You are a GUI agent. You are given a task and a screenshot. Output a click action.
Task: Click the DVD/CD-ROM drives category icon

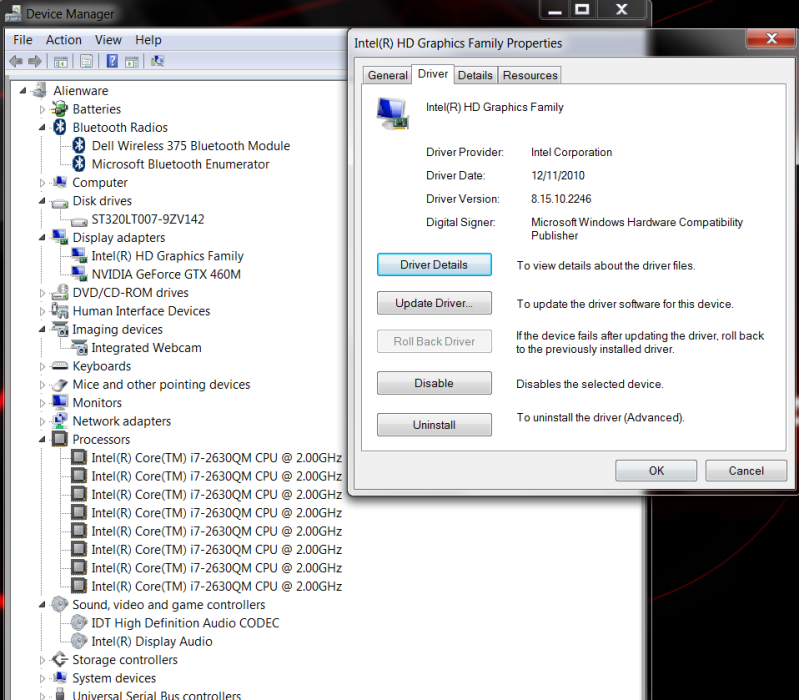tap(60, 292)
